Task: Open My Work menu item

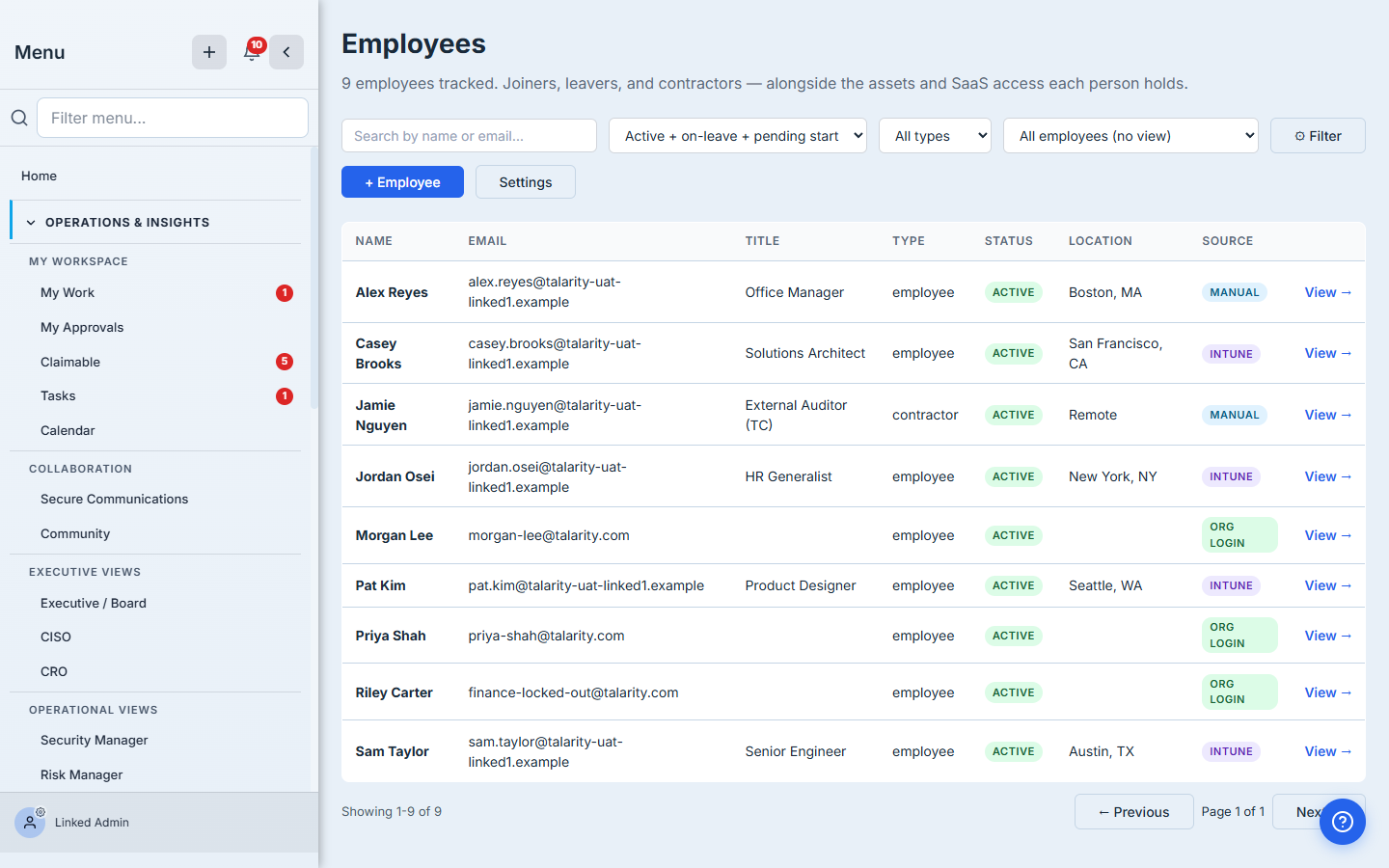Action: [x=68, y=293]
